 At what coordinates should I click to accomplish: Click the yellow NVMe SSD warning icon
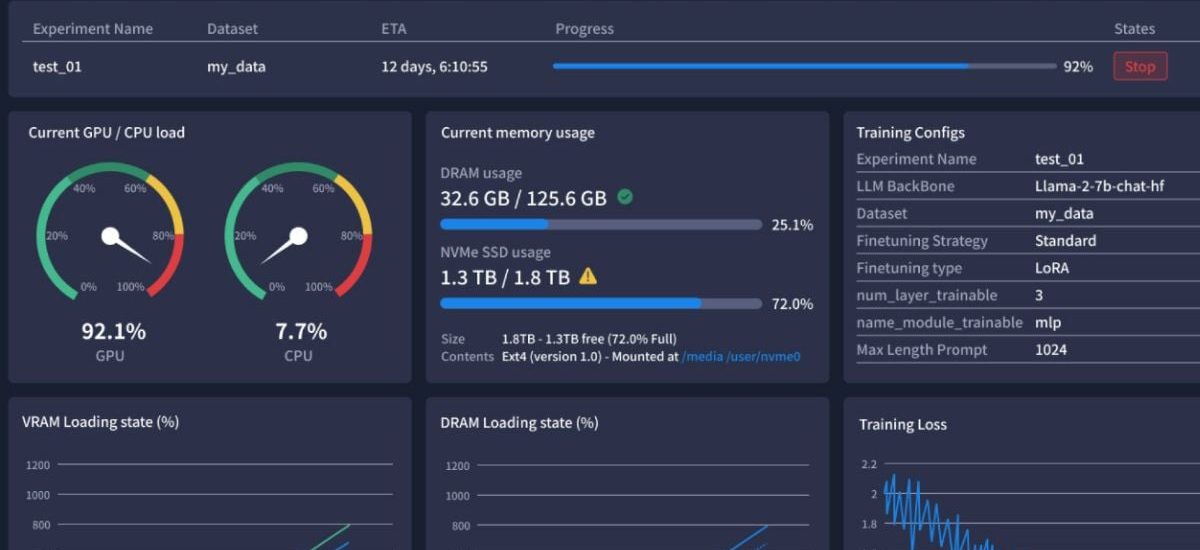coord(588,276)
